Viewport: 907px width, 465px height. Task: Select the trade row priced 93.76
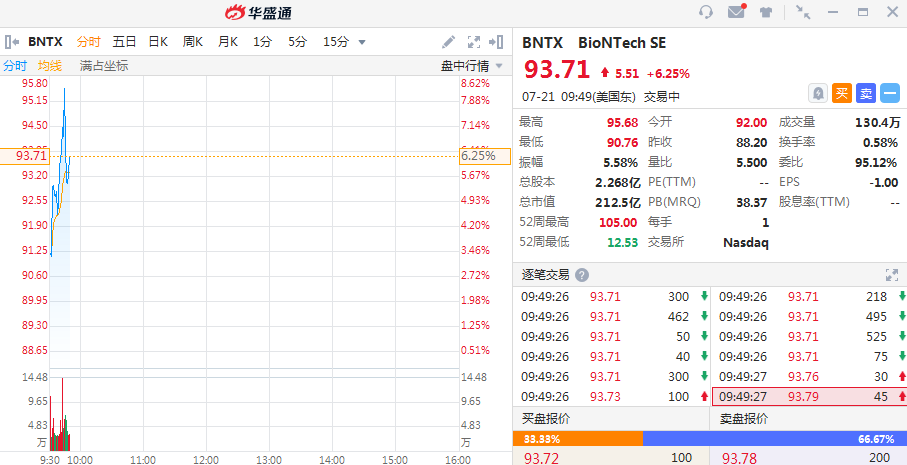(809, 377)
